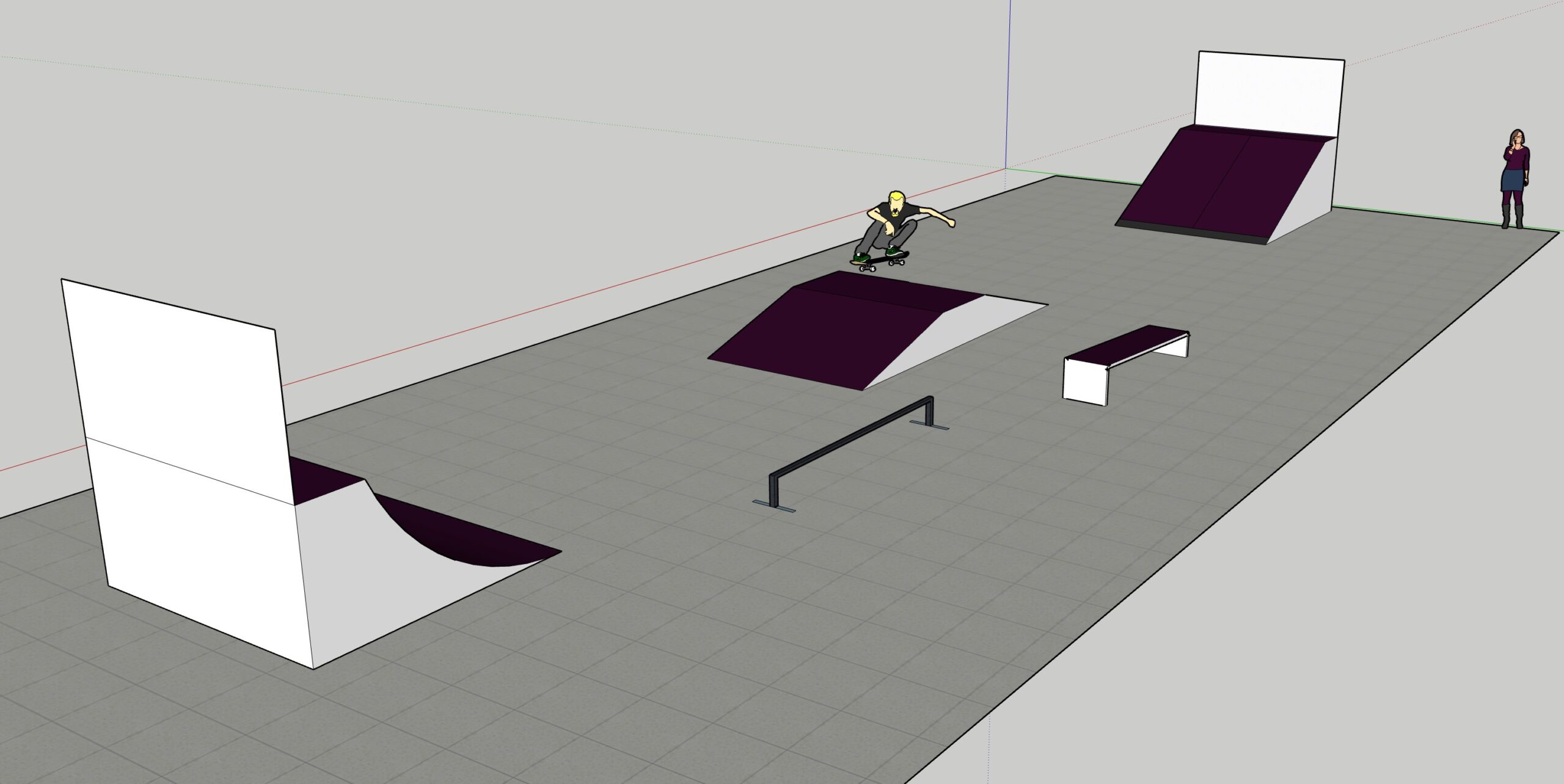This screenshot has width=1564, height=784.
Task: Select the standing woman figure
Action: click(x=1515, y=179)
